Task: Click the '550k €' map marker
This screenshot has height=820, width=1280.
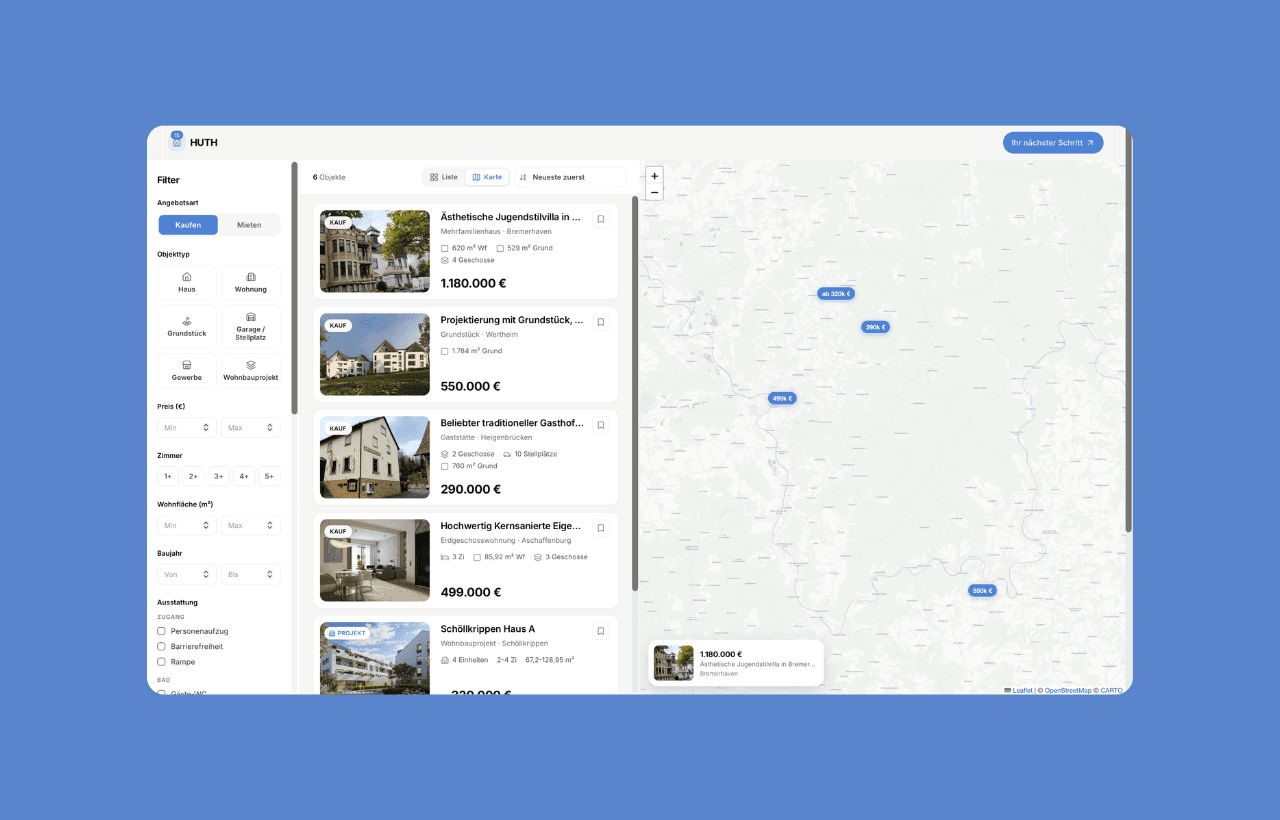Action: pos(983,591)
